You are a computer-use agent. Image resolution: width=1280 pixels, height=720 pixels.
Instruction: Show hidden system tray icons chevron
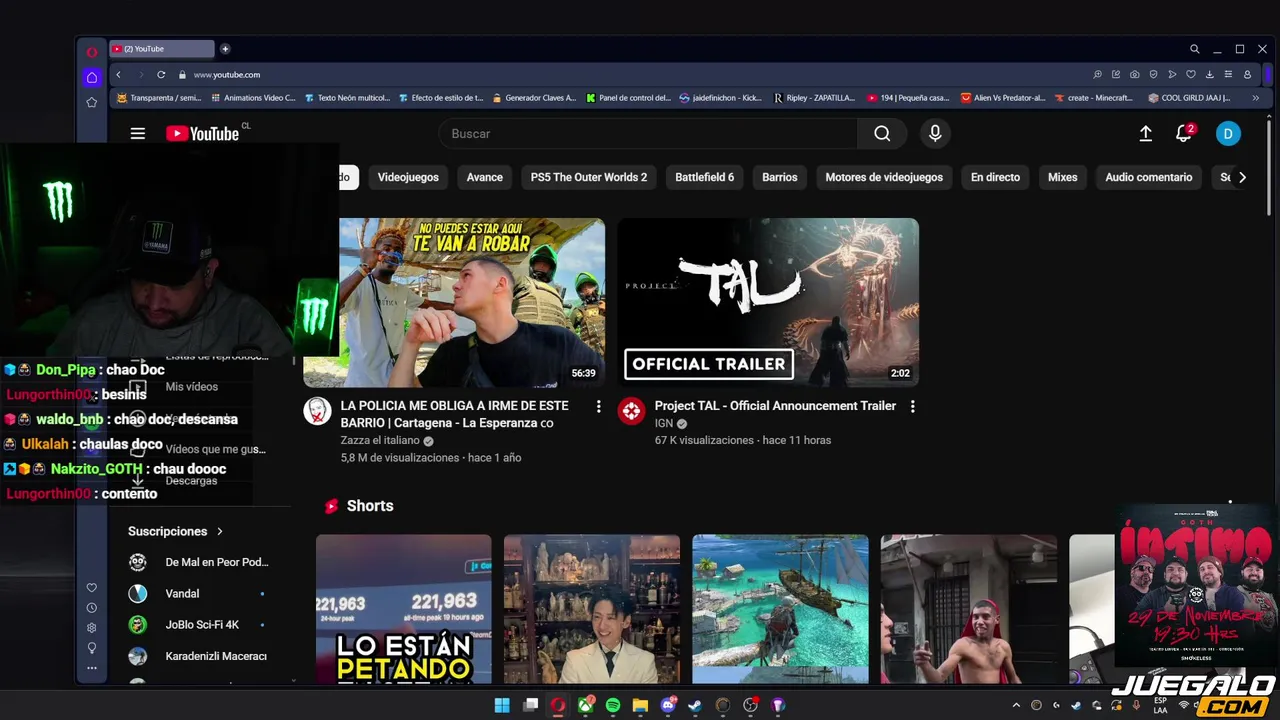[x=1016, y=705]
